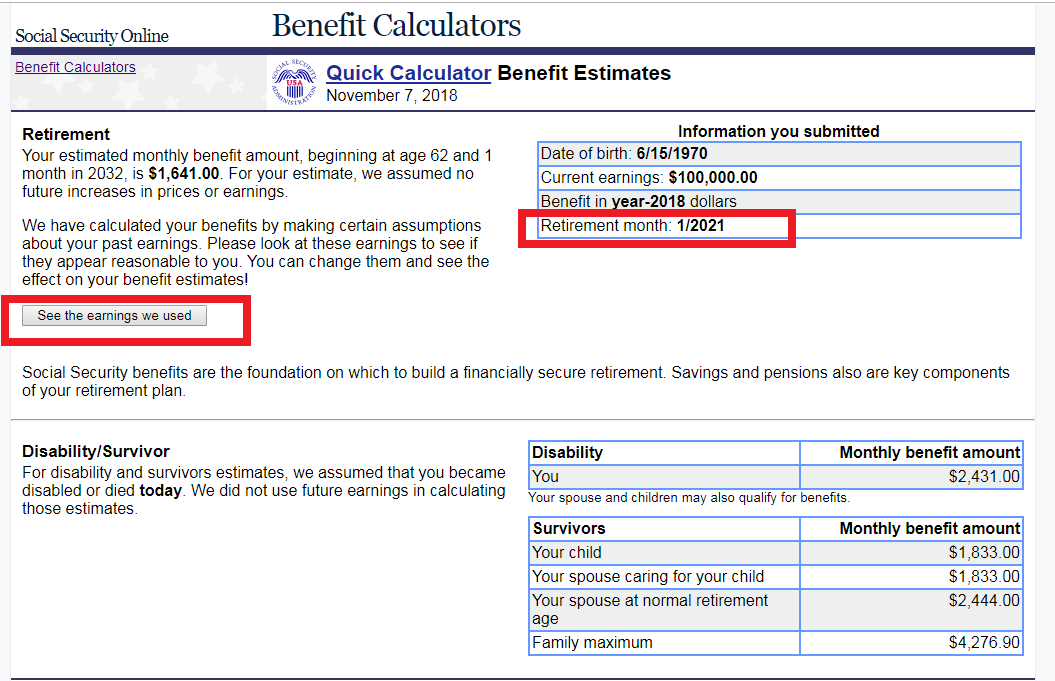The height and width of the screenshot is (681, 1055).
Task: Follow the Benefit Calculators link
Action: (75, 67)
